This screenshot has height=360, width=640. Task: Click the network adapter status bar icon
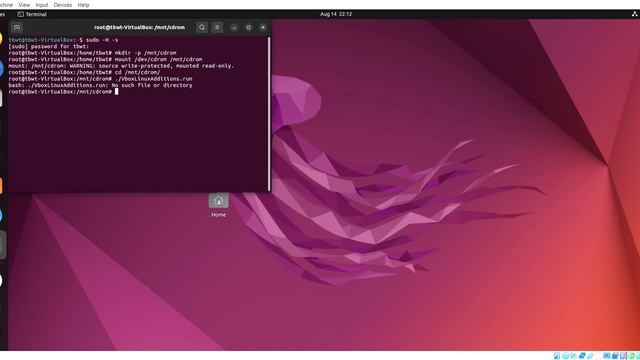582,356
